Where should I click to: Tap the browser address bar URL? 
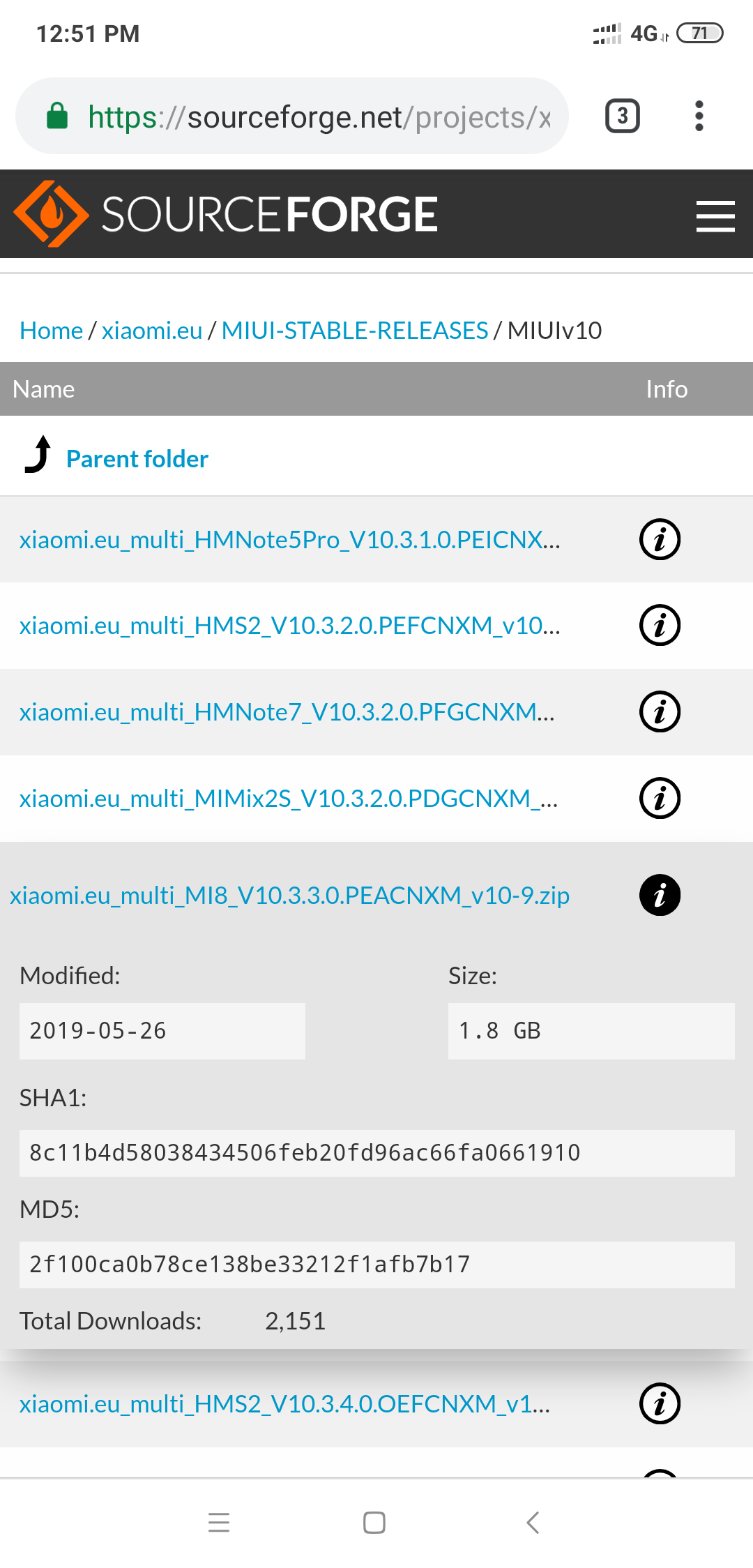click(319, 116)
